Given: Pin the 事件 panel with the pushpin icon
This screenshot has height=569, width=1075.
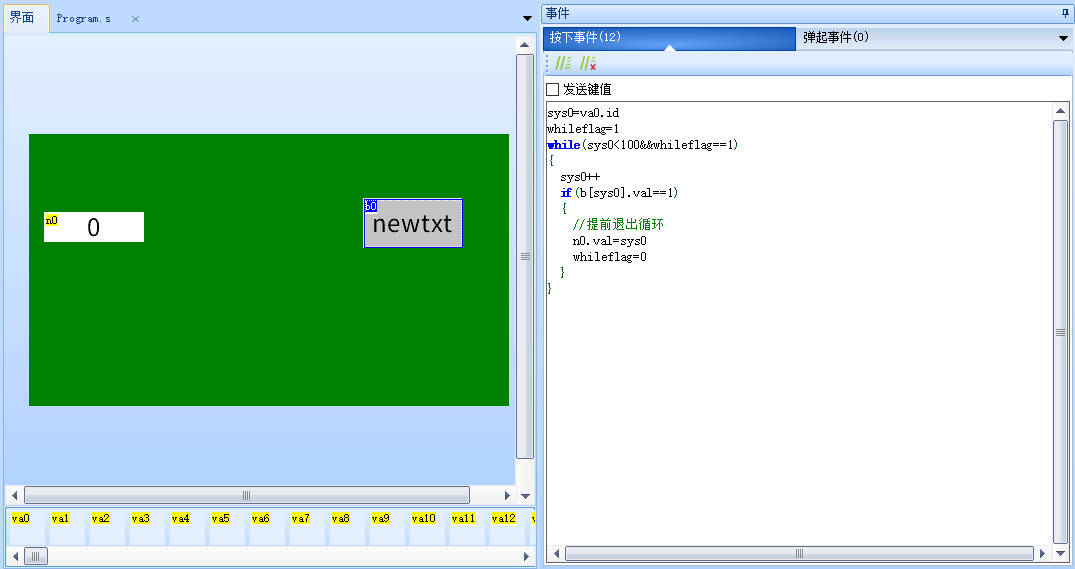Looking at the screenshot, I should point(1064,13).
